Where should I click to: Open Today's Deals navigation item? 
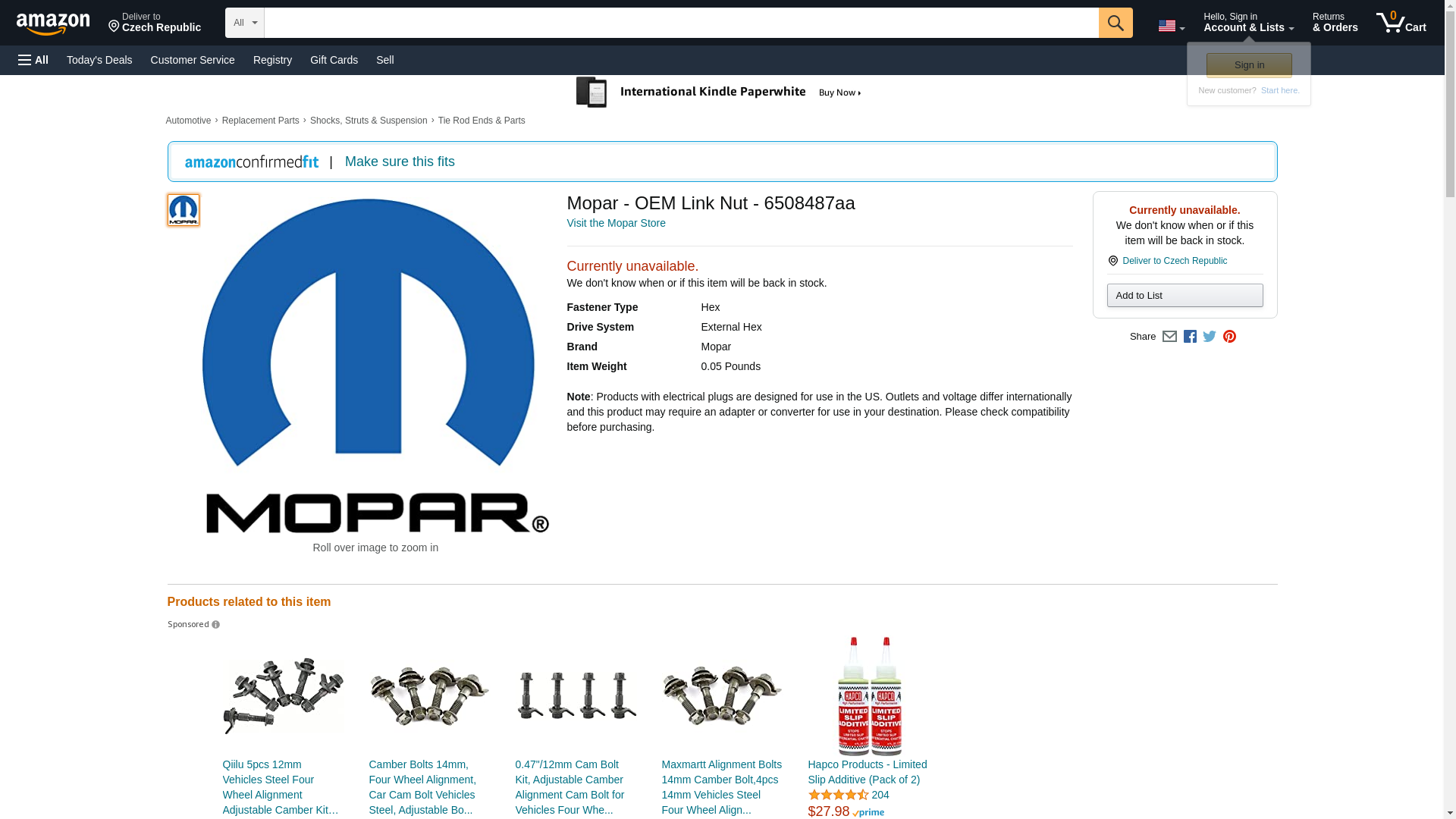click(x=99, y=60)
